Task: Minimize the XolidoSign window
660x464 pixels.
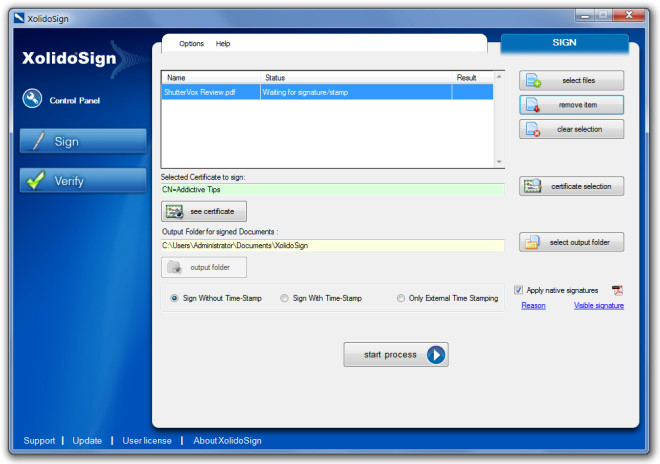Action: (x=585, y=16)
